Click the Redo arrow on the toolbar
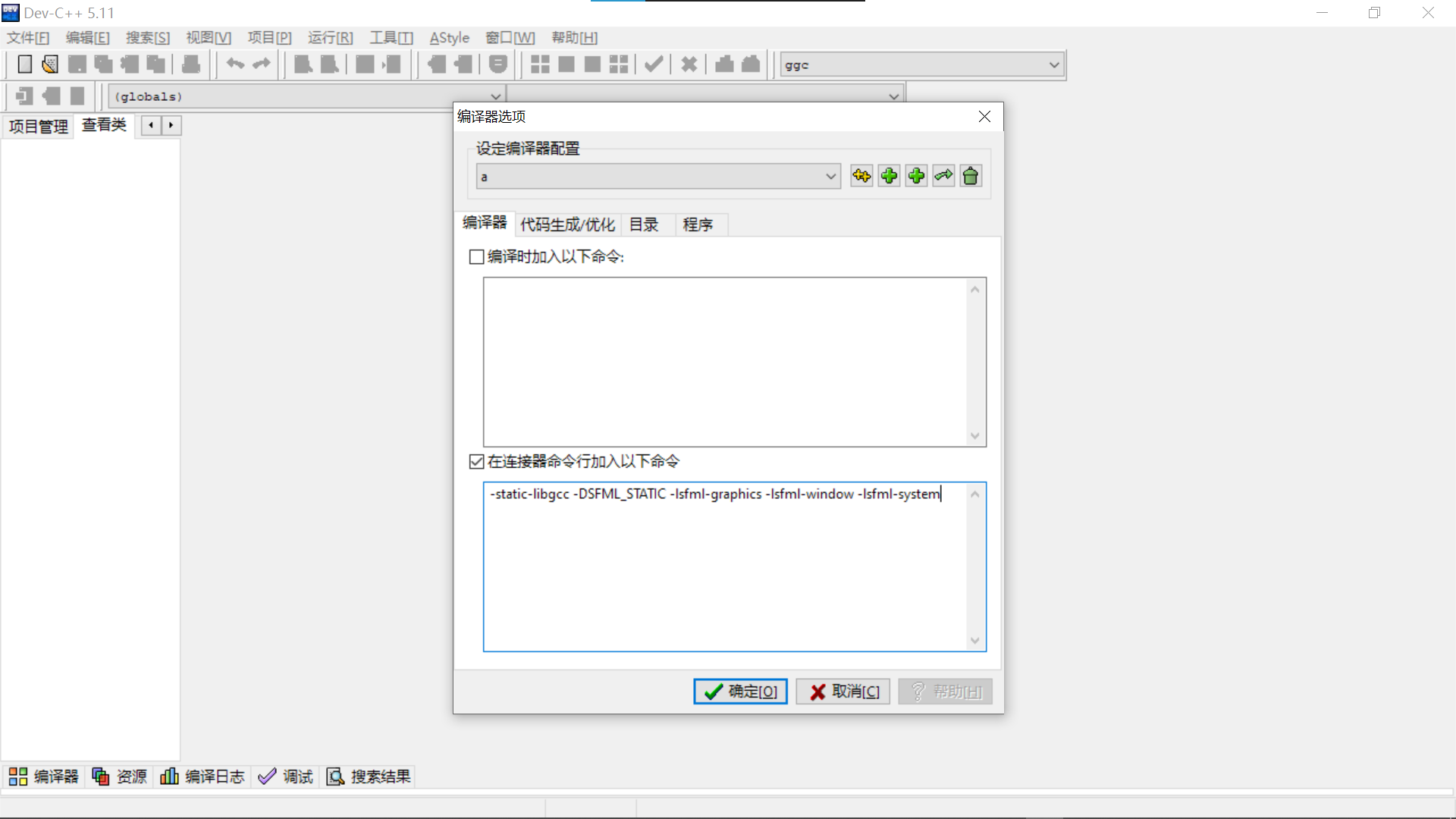1456x819 pixels. [261, 64]
